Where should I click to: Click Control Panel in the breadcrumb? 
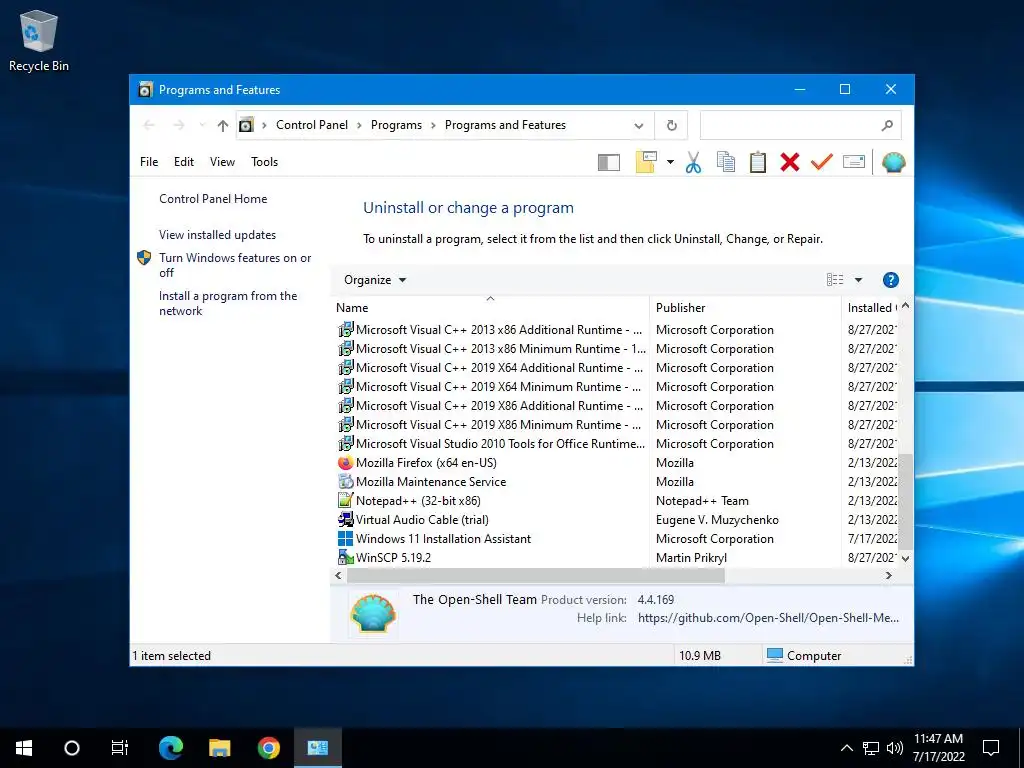click(312, 125)
